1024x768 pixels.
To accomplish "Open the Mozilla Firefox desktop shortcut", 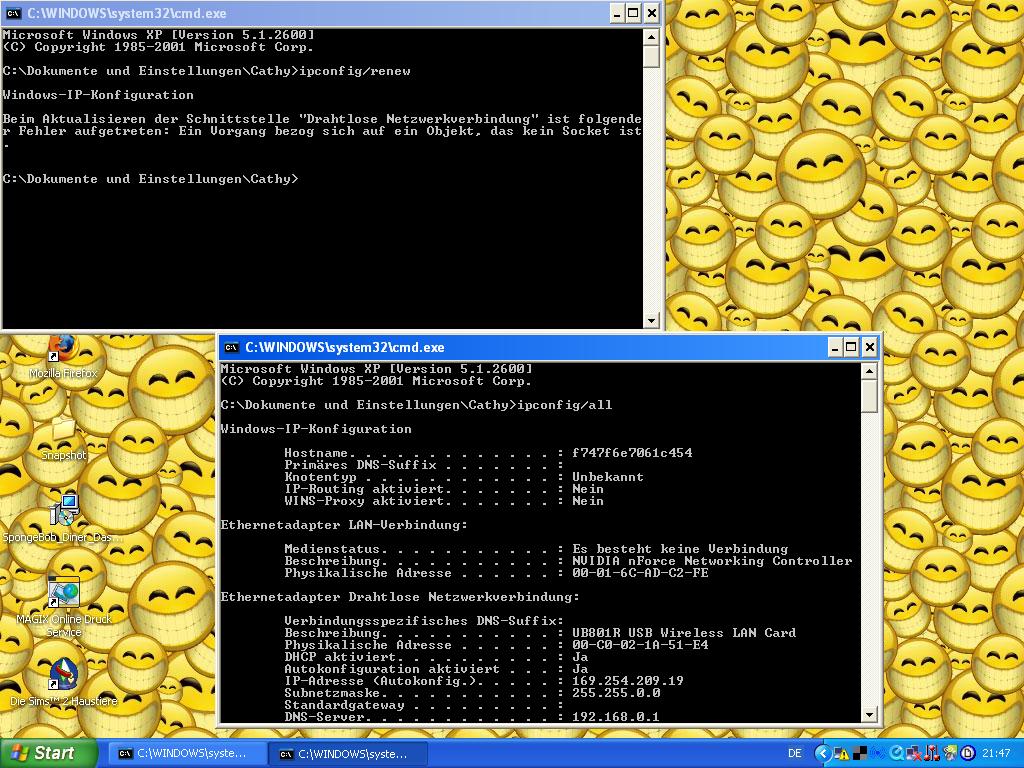I will point(63,356).
